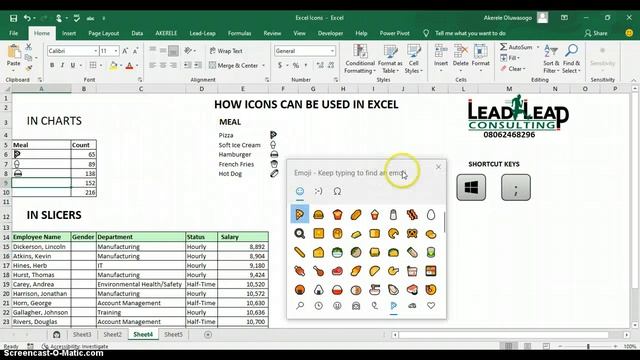Click the Undo arrow in title bar
This screenshot has width=640, height=360.
coord(27,18)
